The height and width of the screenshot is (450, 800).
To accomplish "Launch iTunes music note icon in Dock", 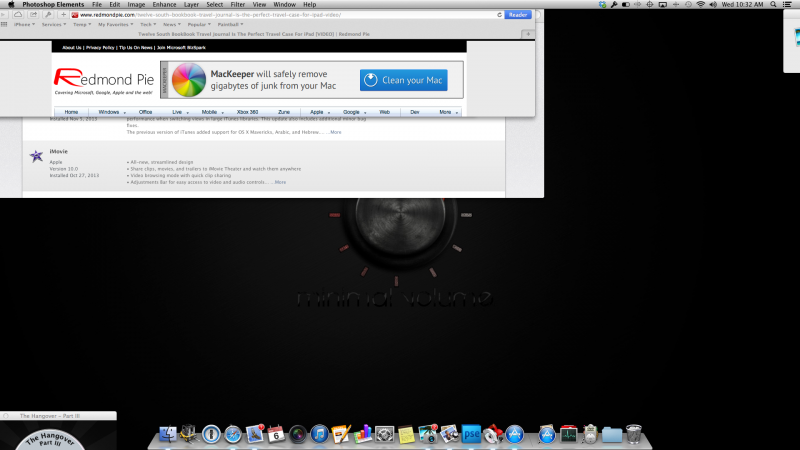I will tap(319, 434).
